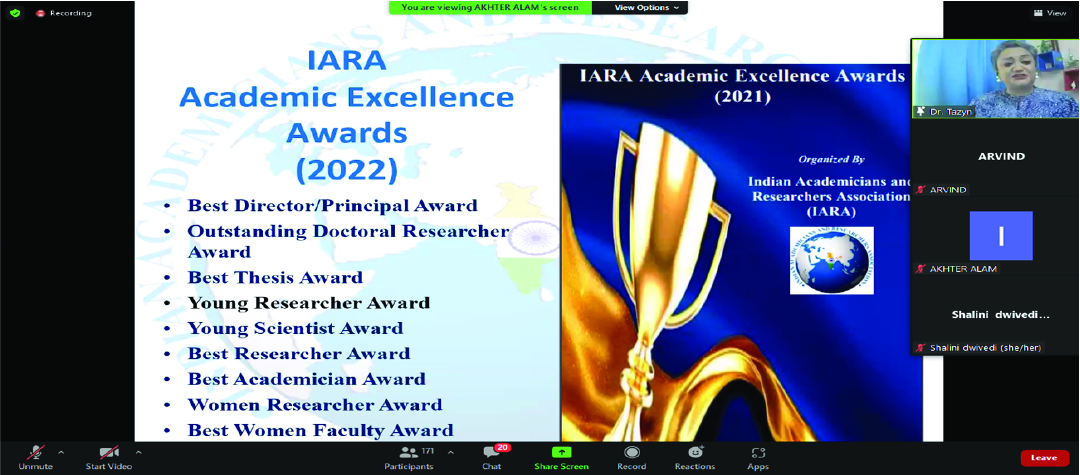The height and width of the screenshot is (475, 1080).
Task: Click the muted mic icon beside Shalini dwivedi name
Action: [920, 348]
